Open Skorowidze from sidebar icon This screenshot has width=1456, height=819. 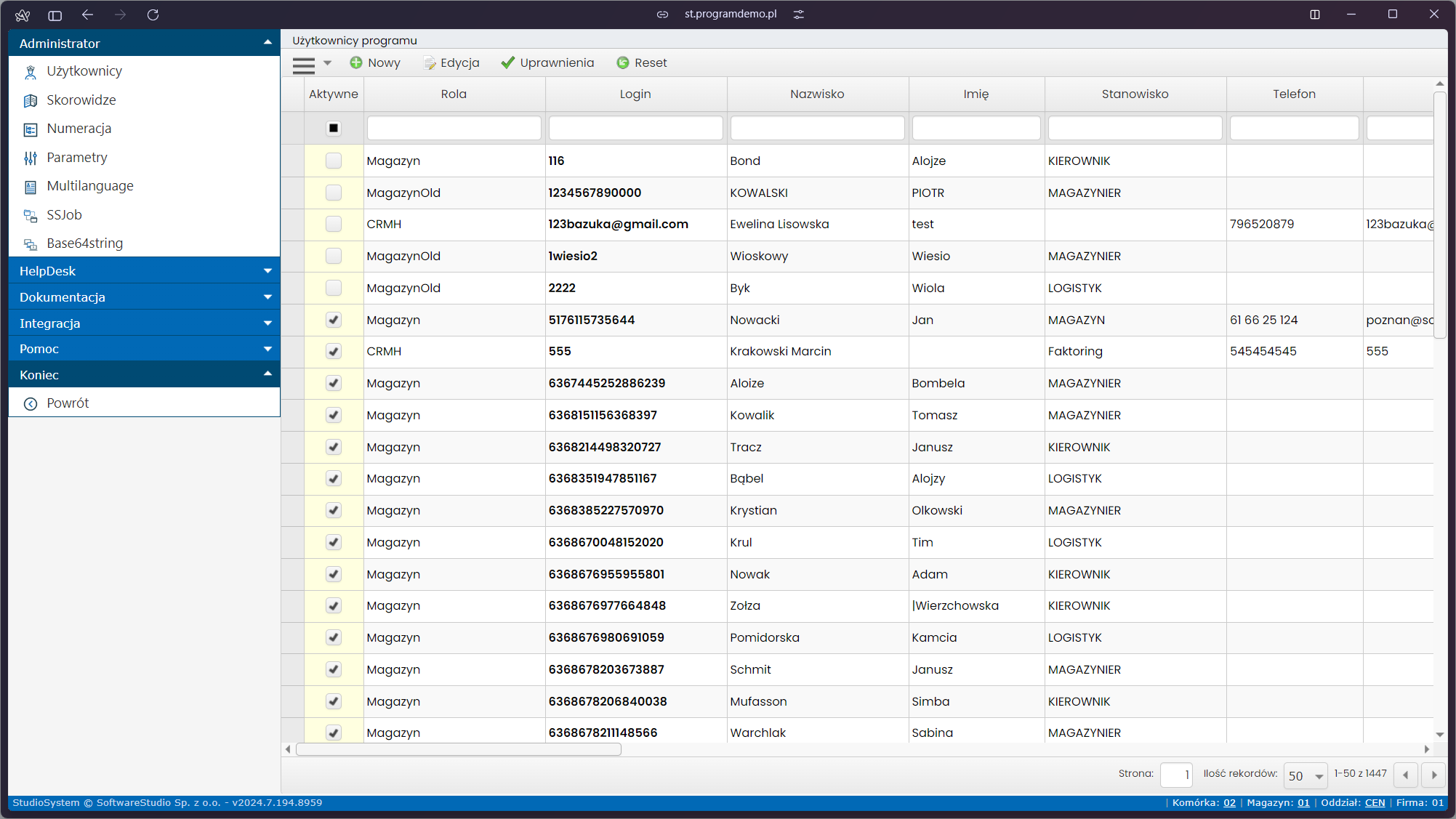(x=31, y=100)
